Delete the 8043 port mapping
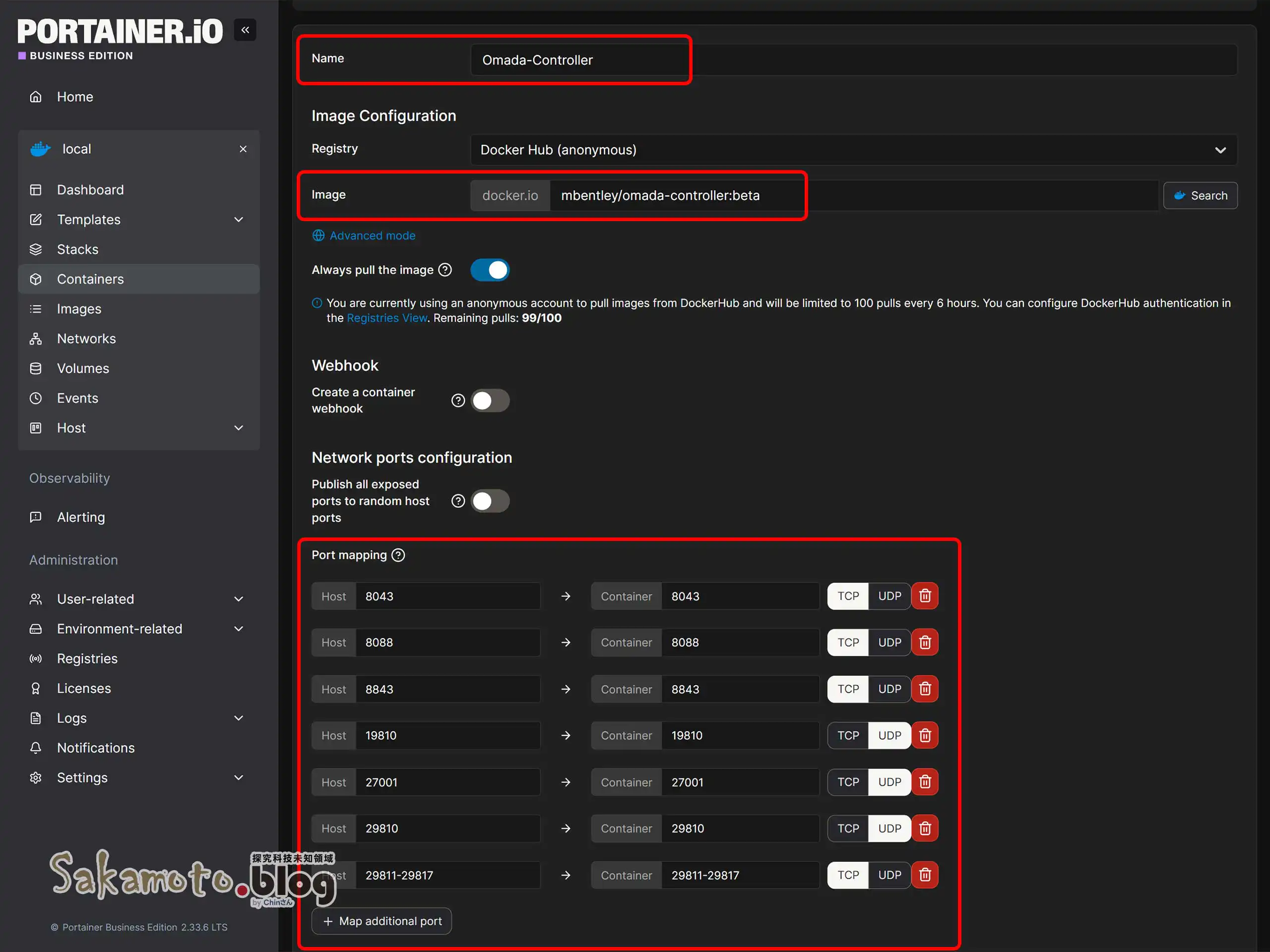 925,596
